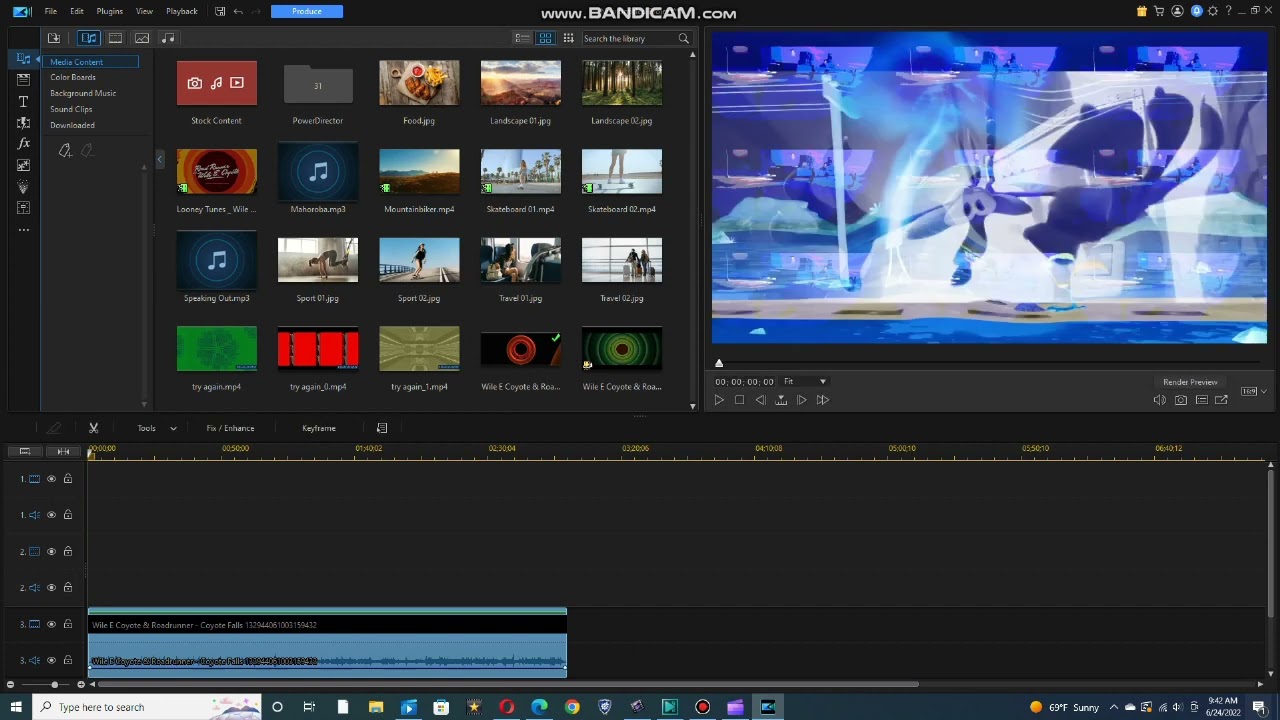Adjust preview volume speaker icon
The height and width of the screenshot is (720, 1280).
[x=1160, y=400]
